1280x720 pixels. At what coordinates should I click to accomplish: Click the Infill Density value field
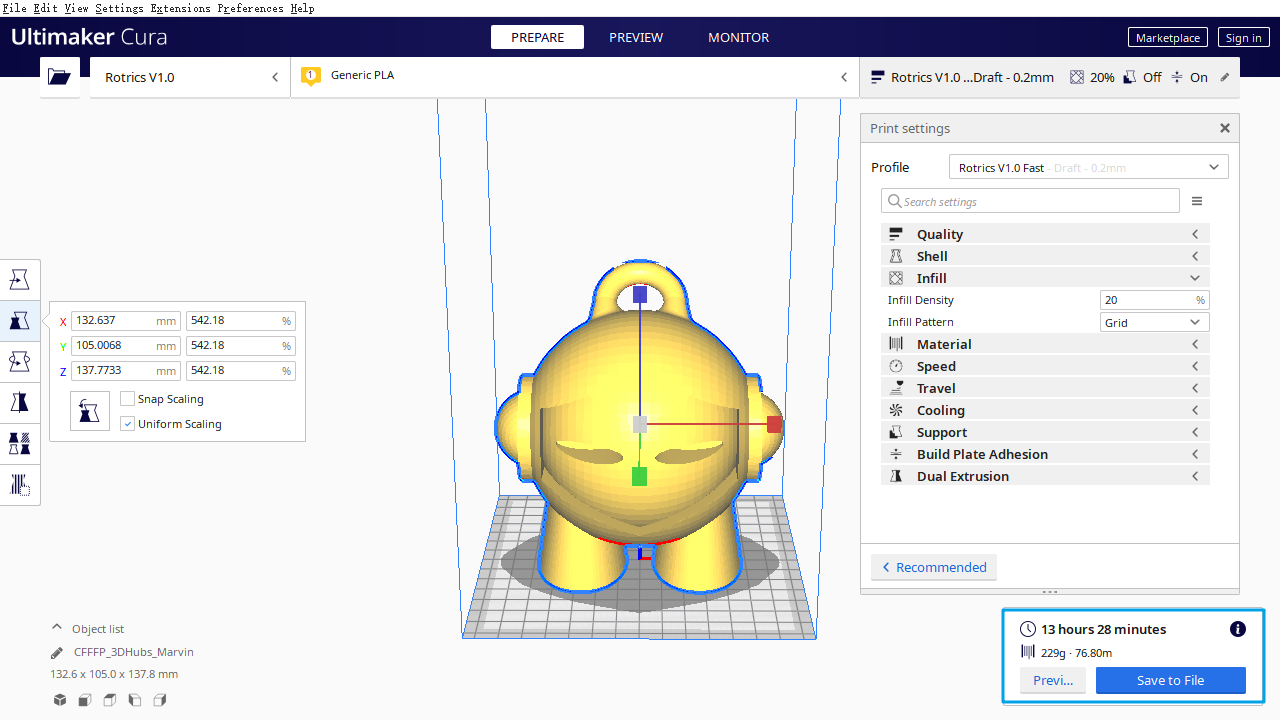pyautogui.click(x=1155, y=300)
